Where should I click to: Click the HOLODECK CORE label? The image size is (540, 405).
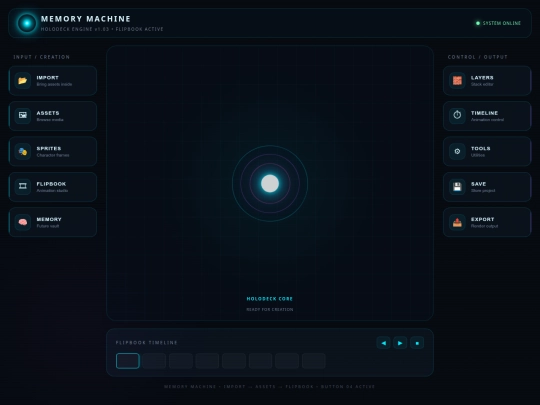point(270,299)
